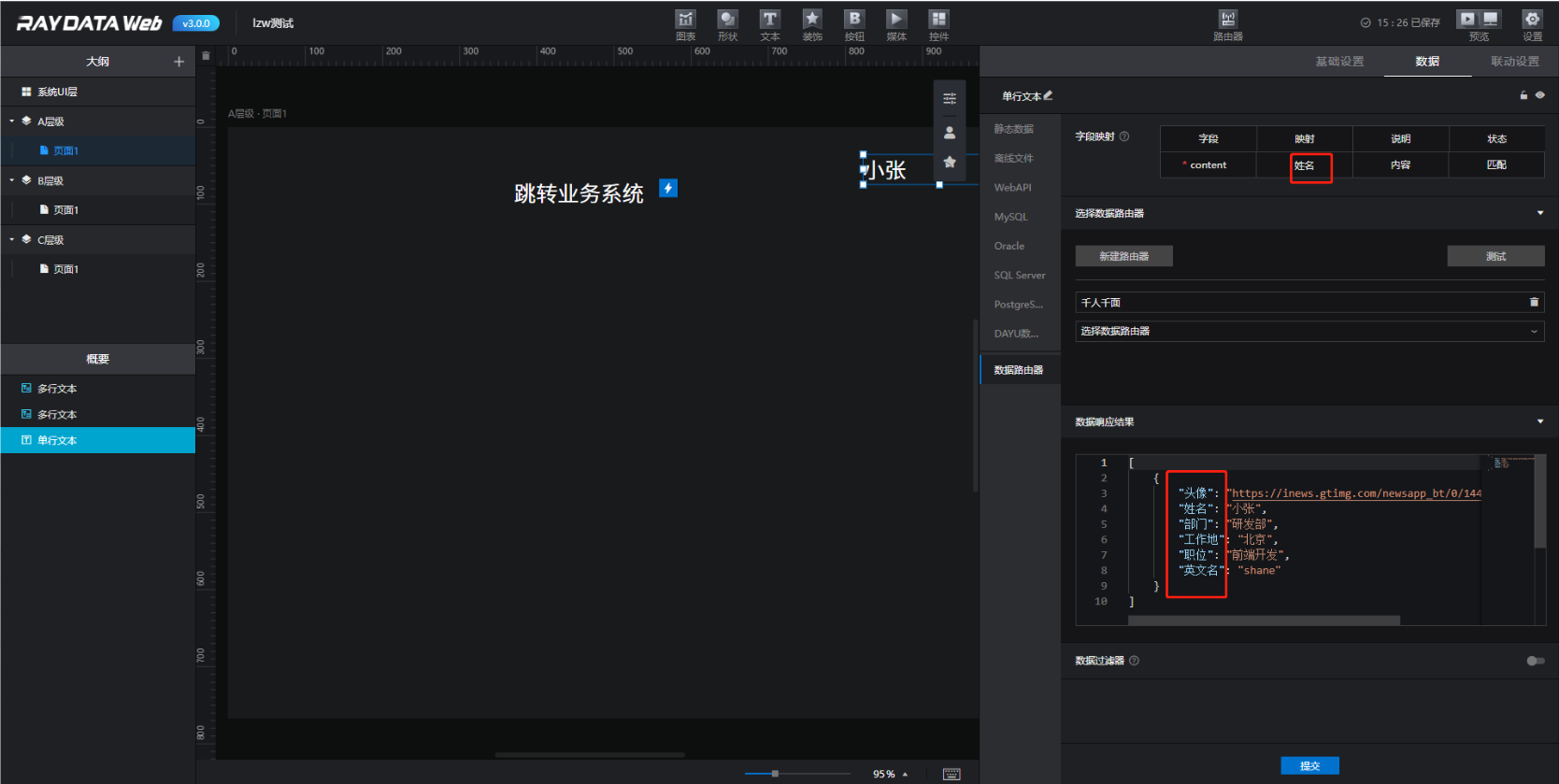The width and height of the screenshot is (1559, 784).
Task: Switch to the 联动设置 tab
Action: pos(1514,62)
